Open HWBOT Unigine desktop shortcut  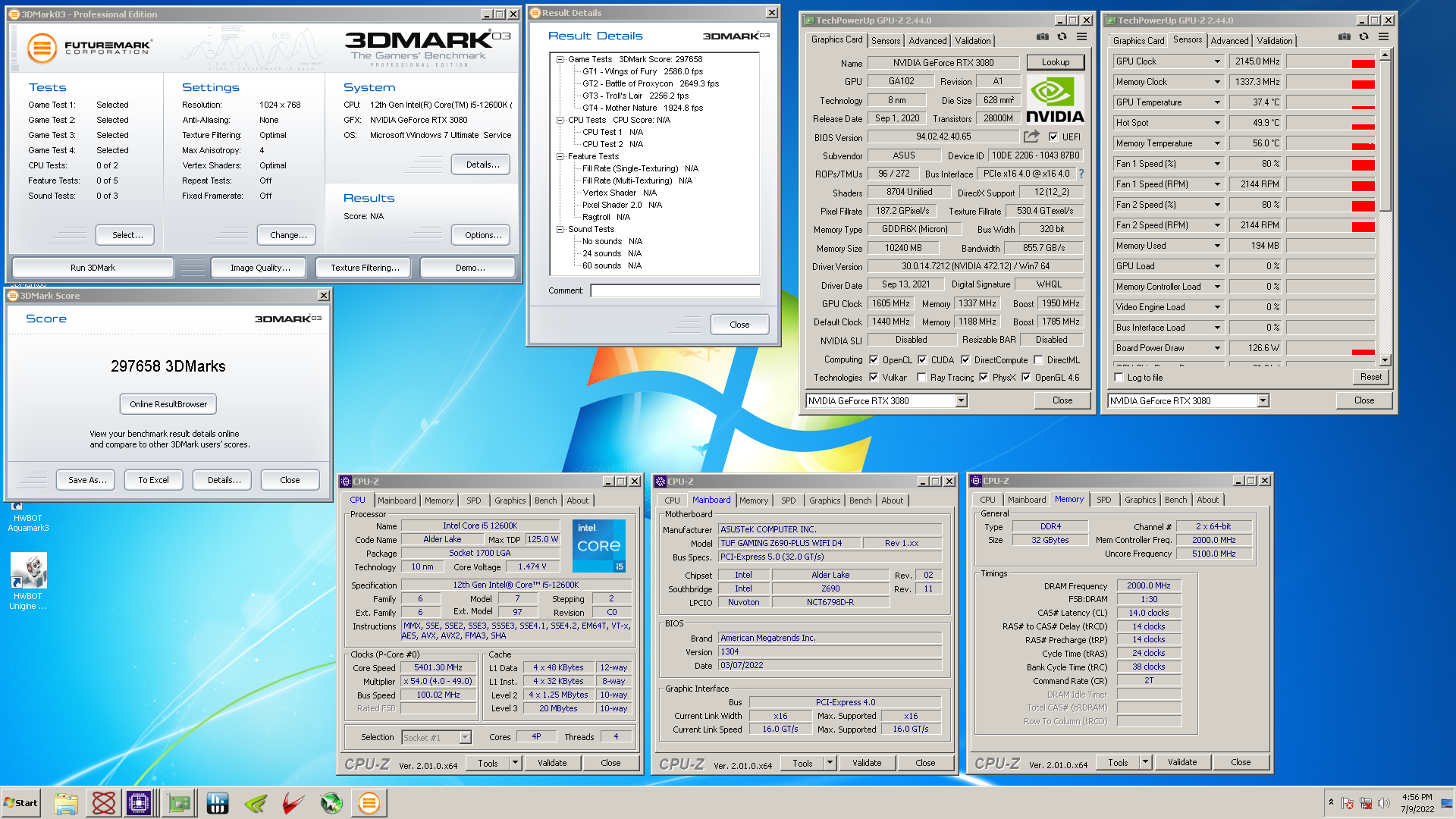click(29, 582)
